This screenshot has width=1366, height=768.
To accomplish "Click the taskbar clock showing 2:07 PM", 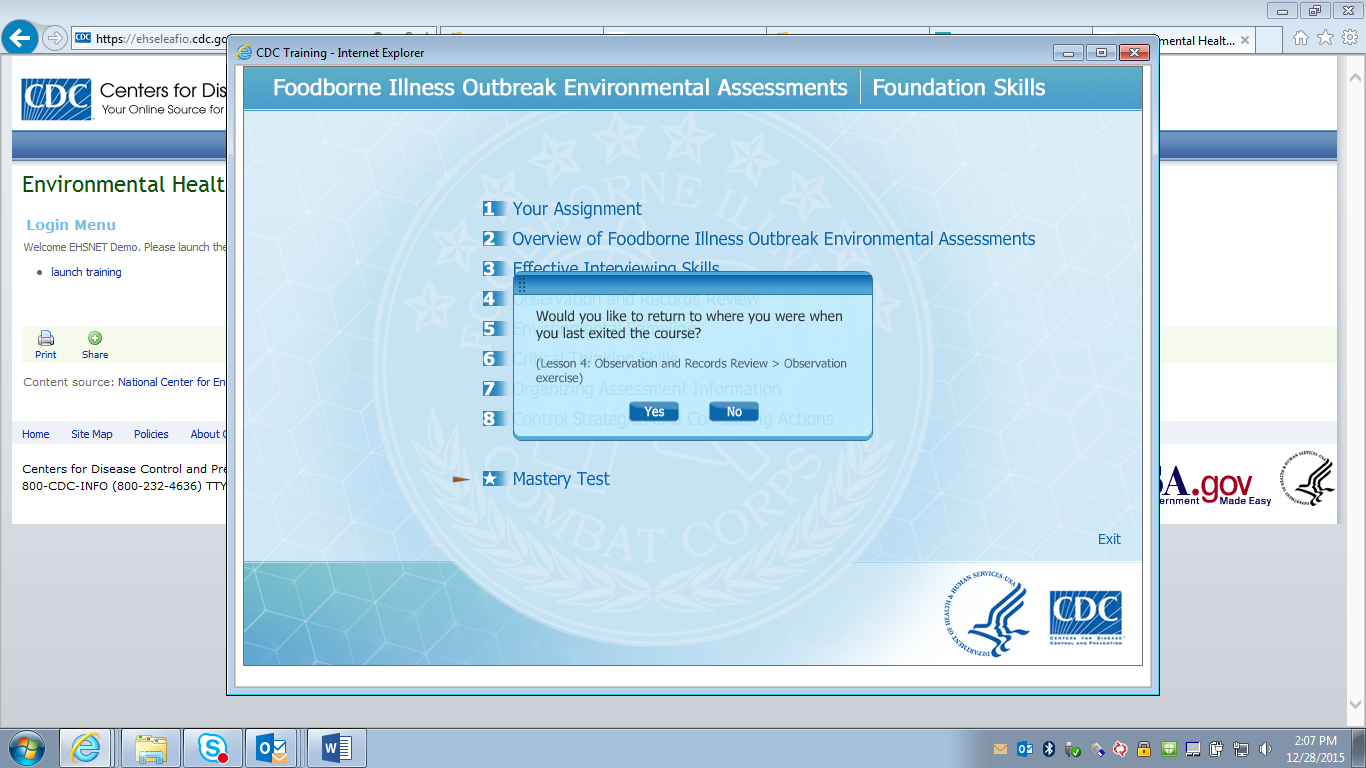I will click(x=1315, y=748).
